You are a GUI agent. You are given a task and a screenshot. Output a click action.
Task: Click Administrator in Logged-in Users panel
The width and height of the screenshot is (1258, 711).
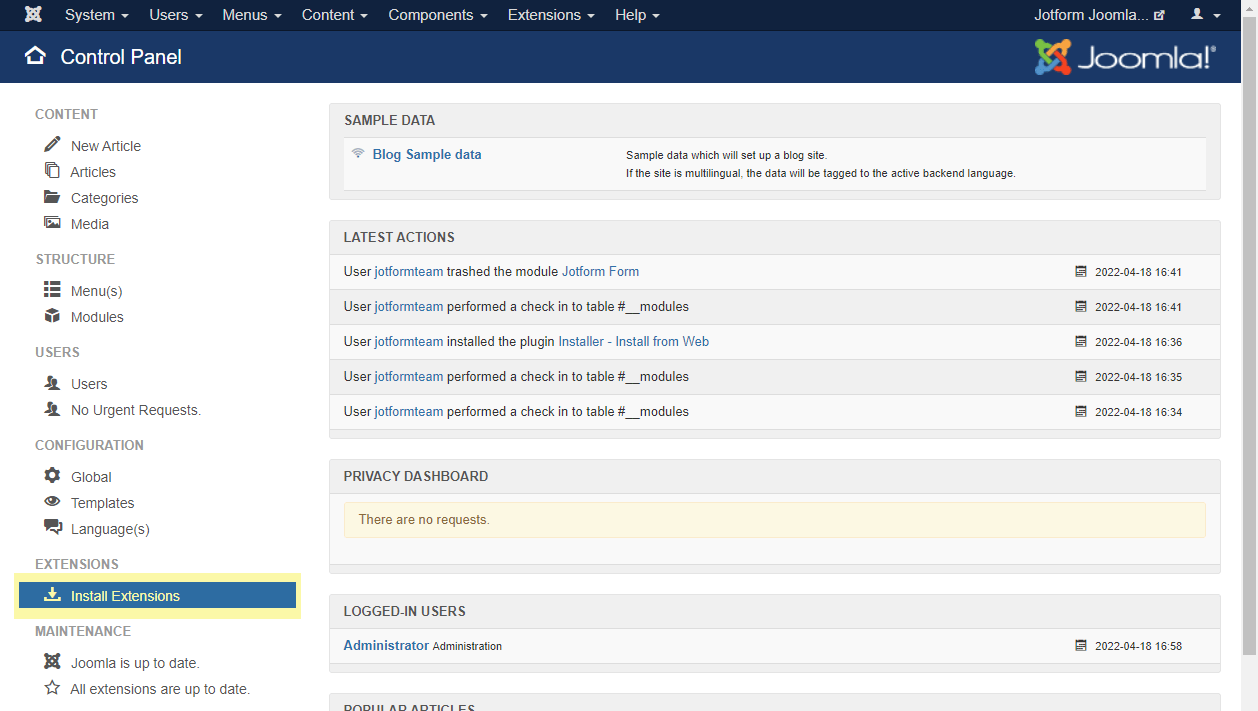386,645
